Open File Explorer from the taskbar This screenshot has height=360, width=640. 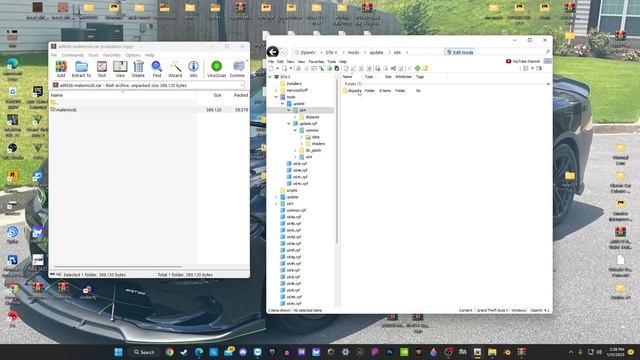pyautogui.click(x=492, y=352)
